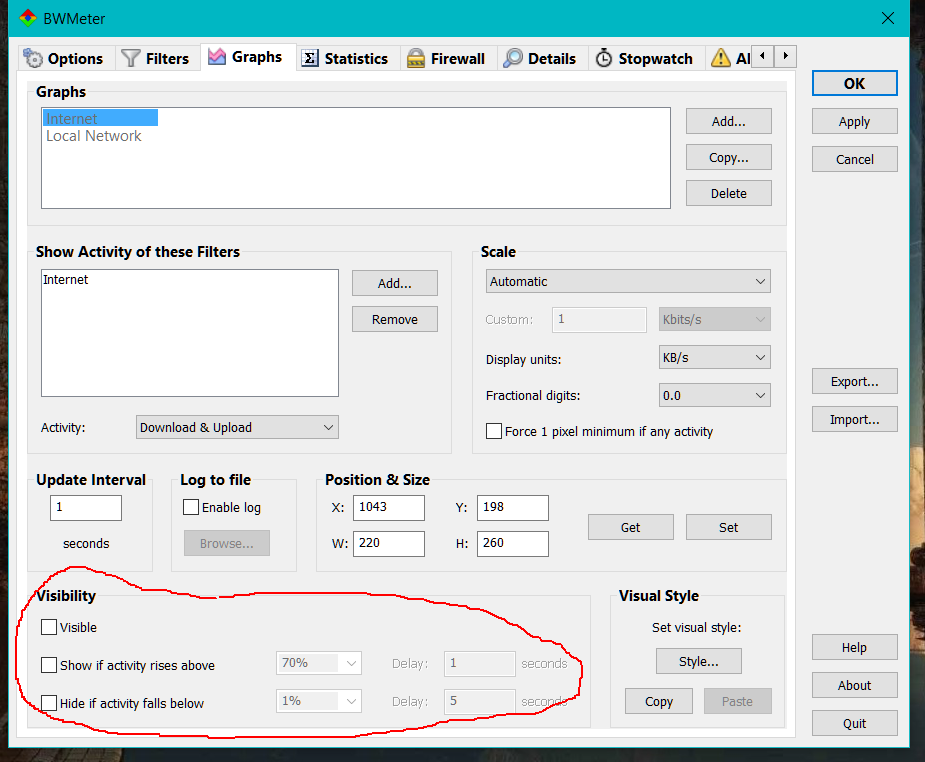Click the X position field
925x762 pixels.
389,507
